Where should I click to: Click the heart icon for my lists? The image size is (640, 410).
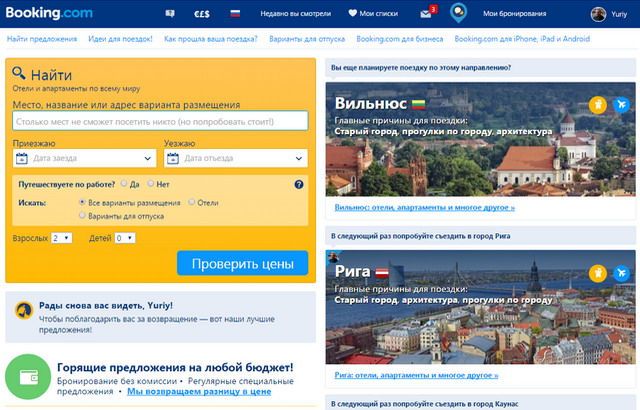point(352,13)
